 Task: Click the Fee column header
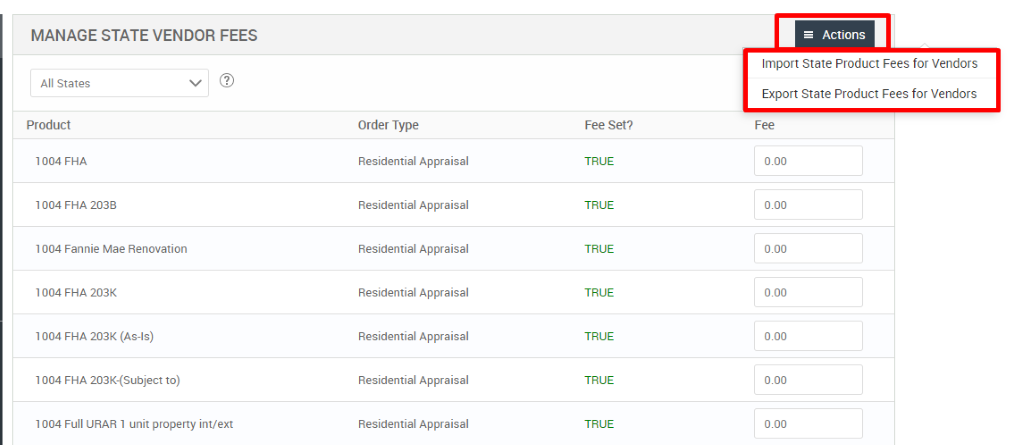pos(764,125)
